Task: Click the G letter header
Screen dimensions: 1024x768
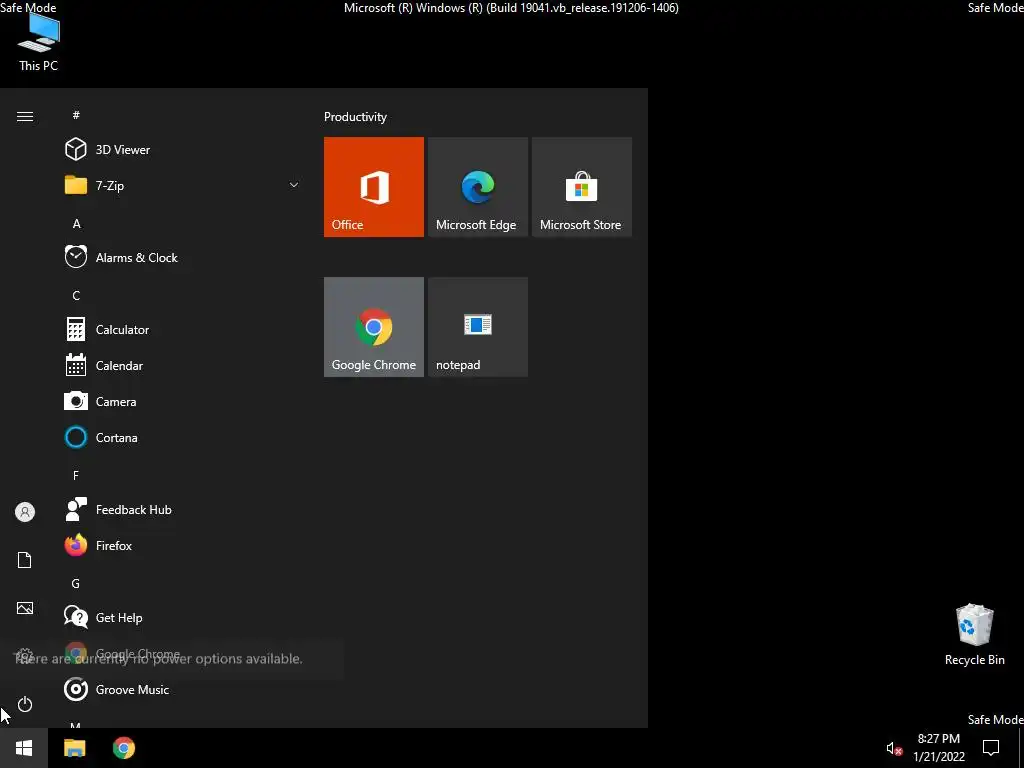Action: point(76,583)
